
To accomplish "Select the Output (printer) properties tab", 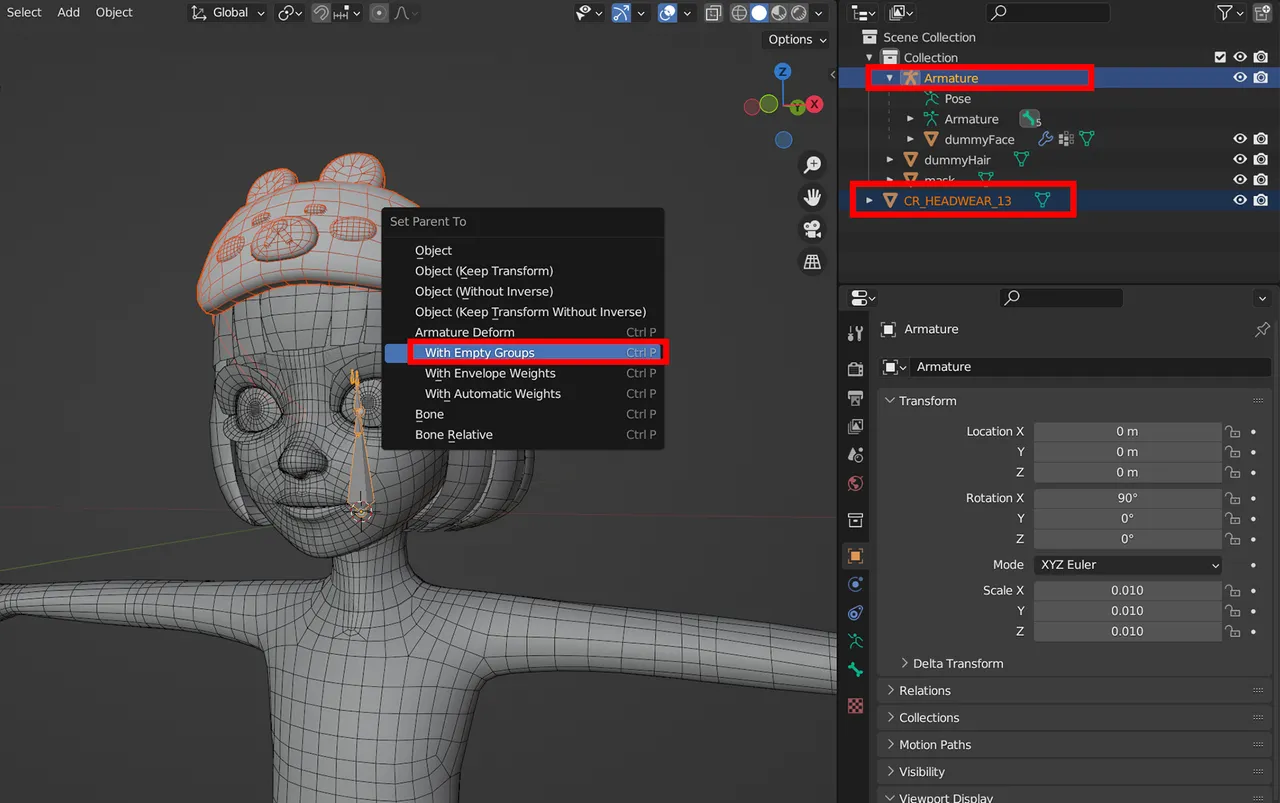I will [x=855, y=399].
